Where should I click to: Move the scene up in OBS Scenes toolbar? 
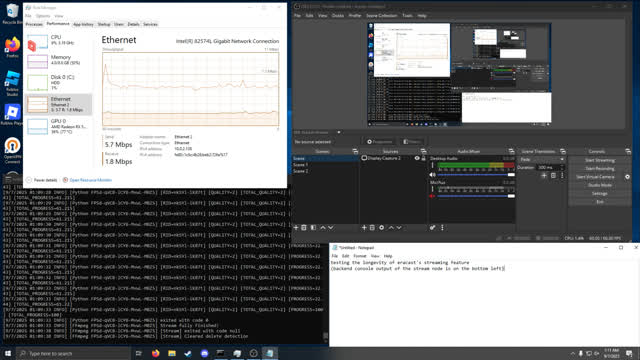coord(323,228)
